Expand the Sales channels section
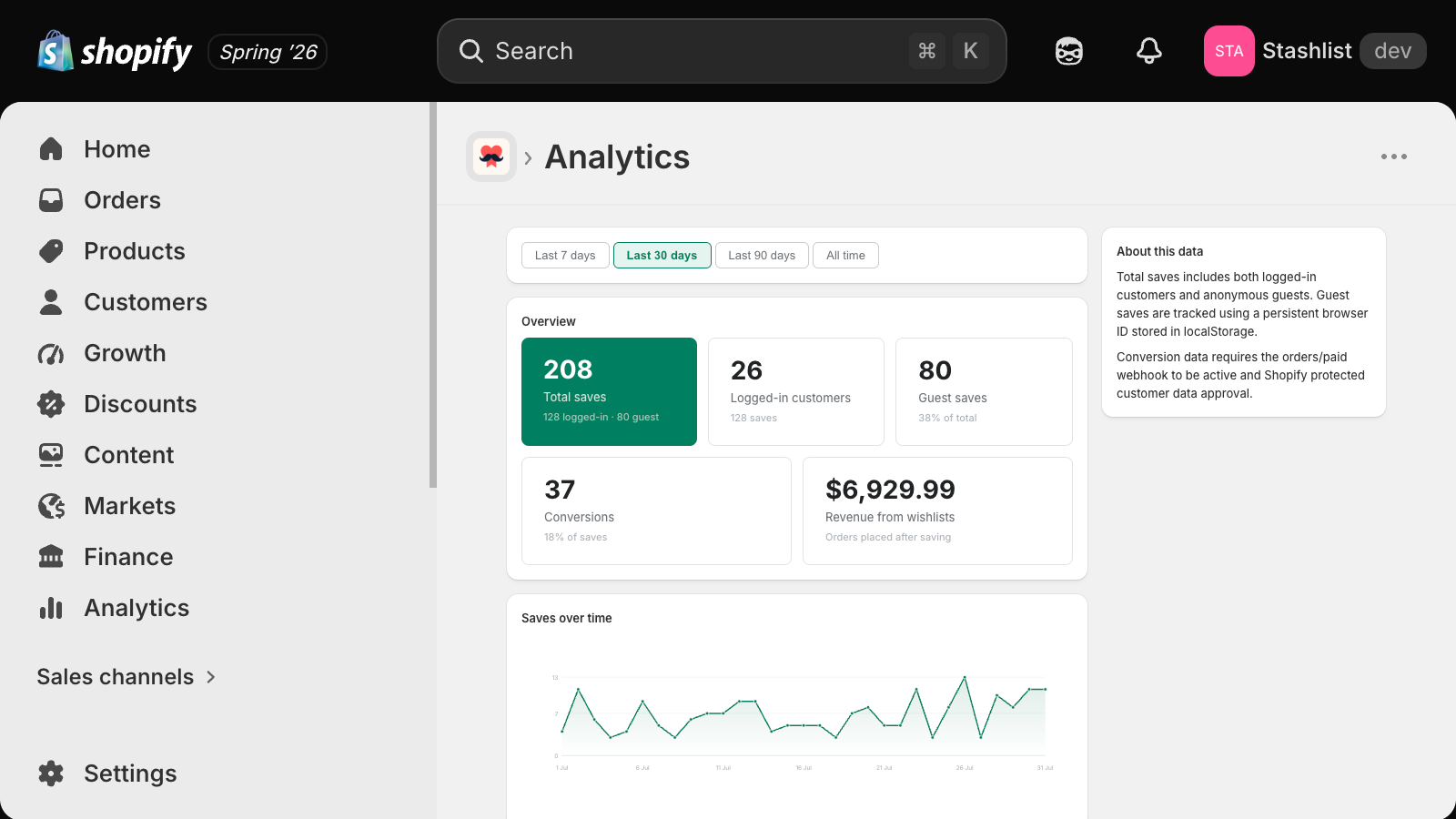 click(126, 677)
